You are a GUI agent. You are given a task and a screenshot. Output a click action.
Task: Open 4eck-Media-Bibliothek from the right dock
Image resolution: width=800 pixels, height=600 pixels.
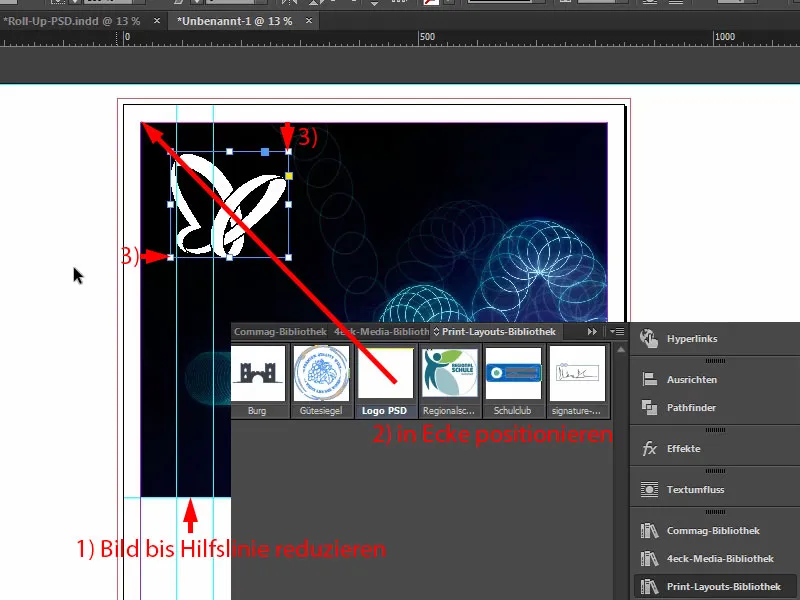[x=715, y=559]
